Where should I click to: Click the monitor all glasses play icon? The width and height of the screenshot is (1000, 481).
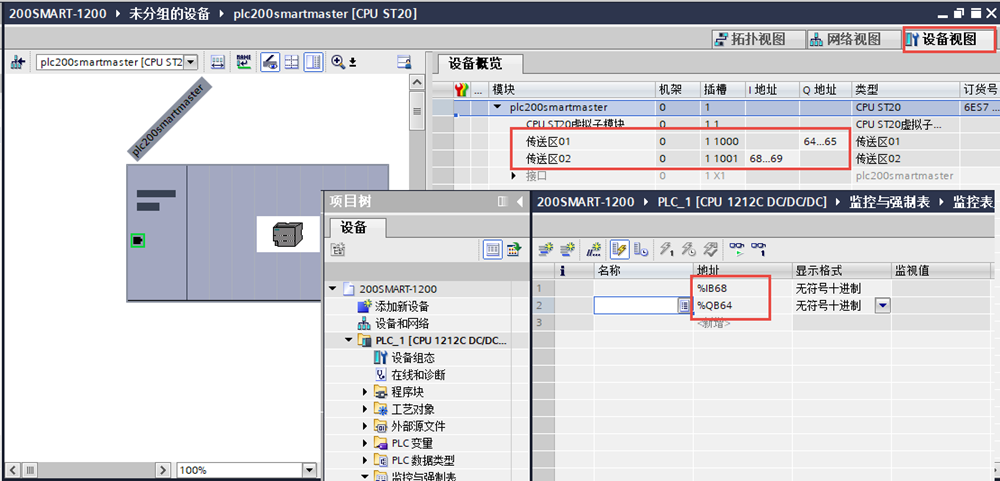pyautogui.click(x=737, y=250)
